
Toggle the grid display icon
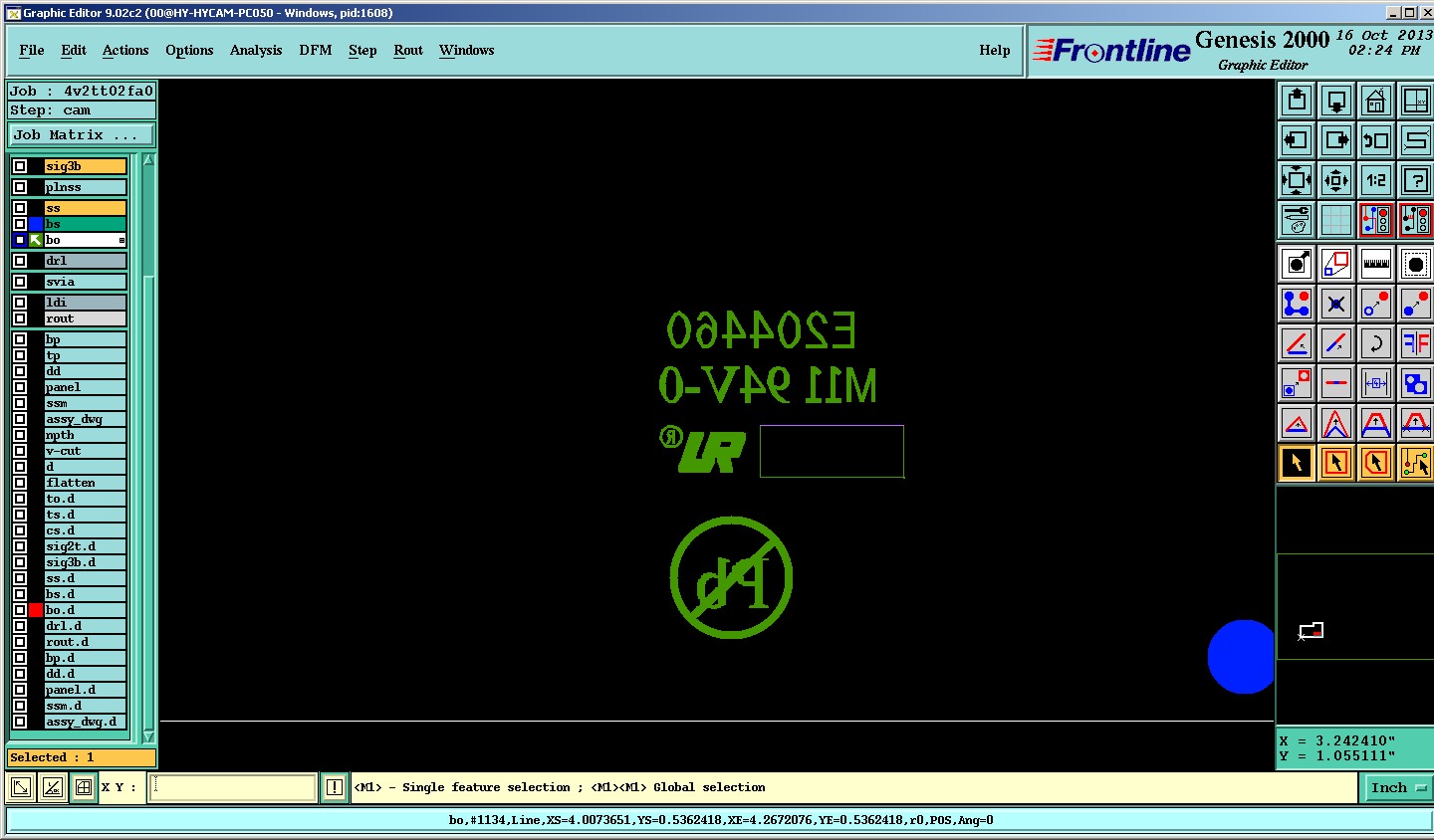[1336, 220]
